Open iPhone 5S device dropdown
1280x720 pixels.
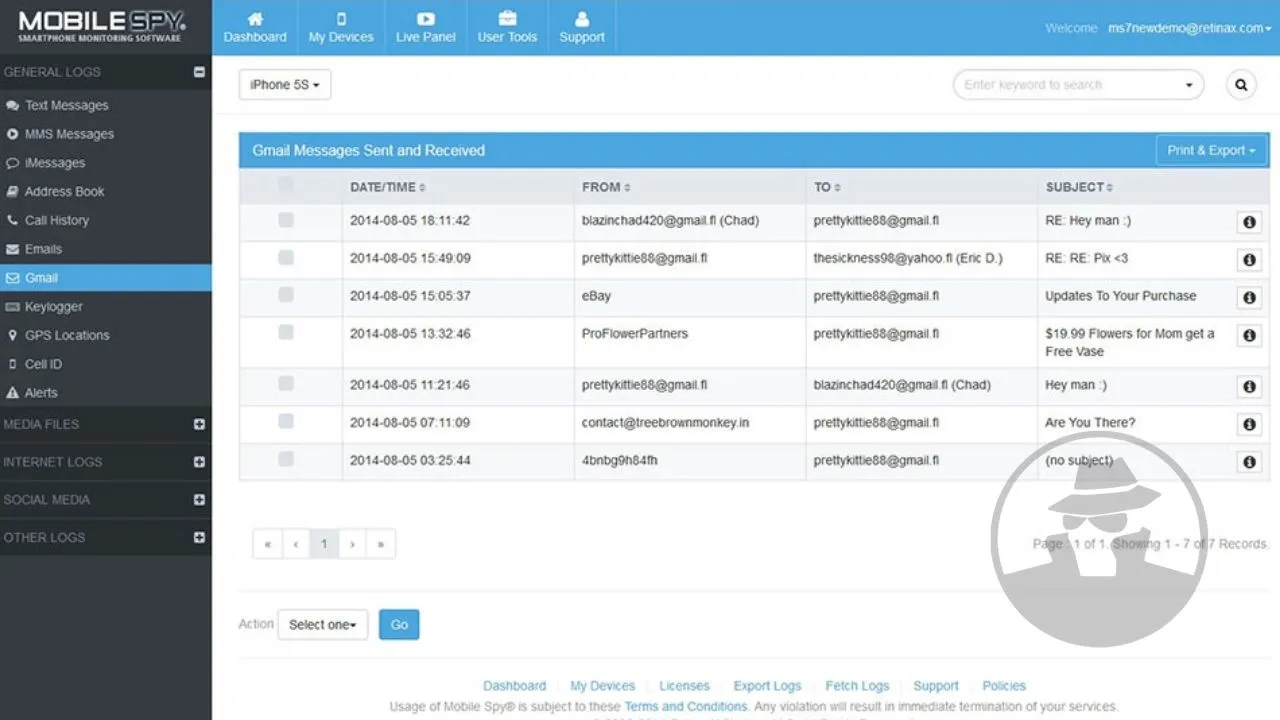click(x=285, y=85)
